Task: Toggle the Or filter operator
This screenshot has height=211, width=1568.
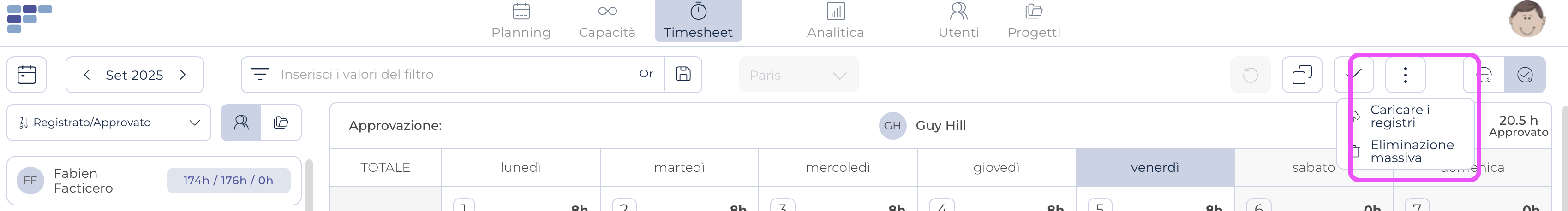Action: [646, 74]
